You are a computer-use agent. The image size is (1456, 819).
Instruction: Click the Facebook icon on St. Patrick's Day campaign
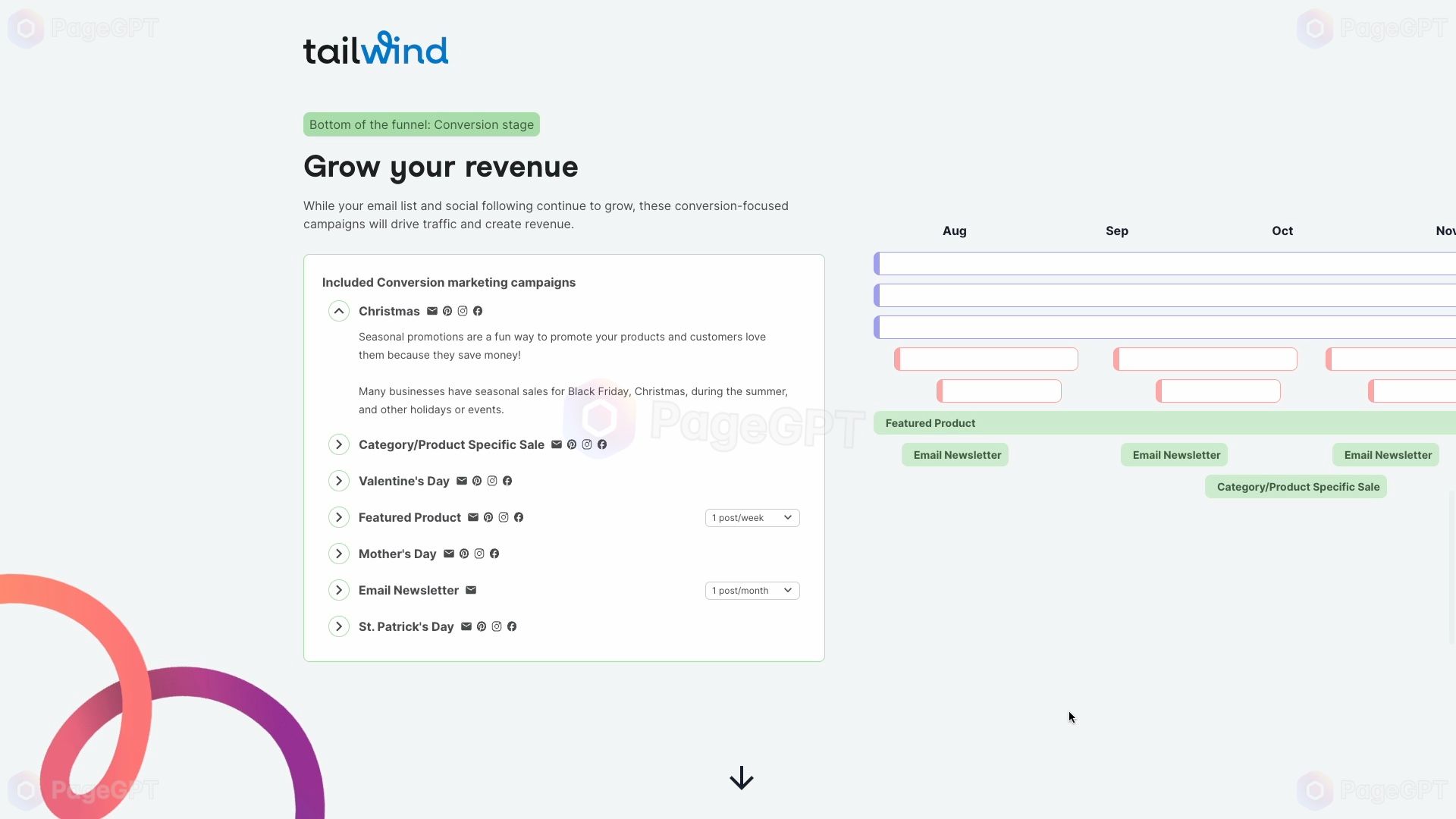(x=512, y=626)
